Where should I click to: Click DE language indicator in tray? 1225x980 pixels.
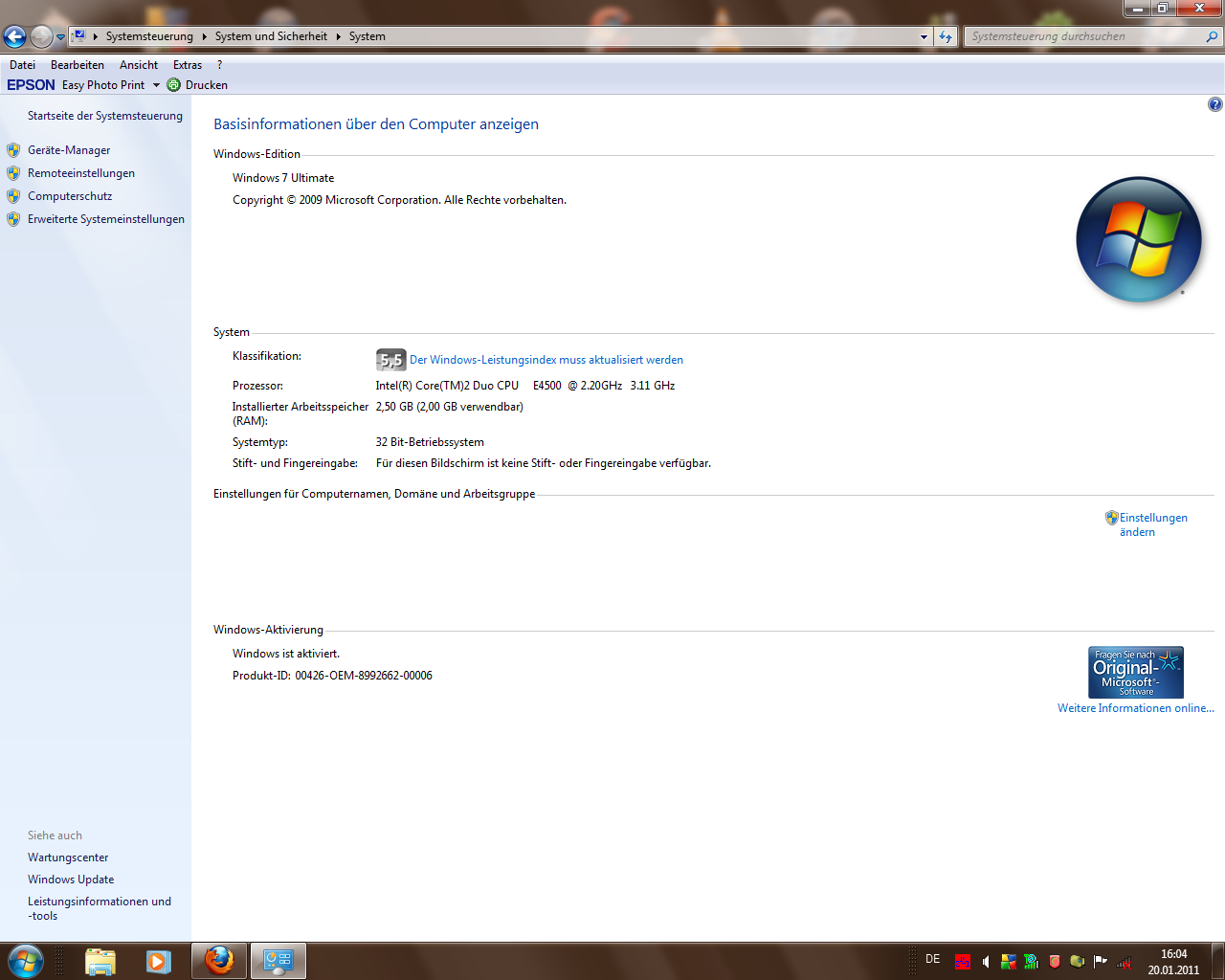[x=933, y=959]
